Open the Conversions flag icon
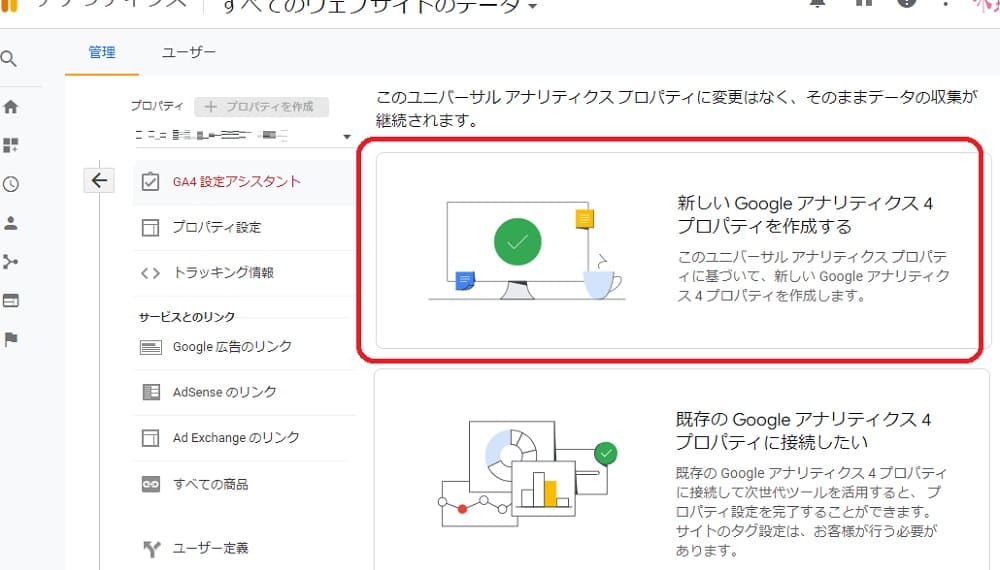1000x570 pixels. pos(10,339)
